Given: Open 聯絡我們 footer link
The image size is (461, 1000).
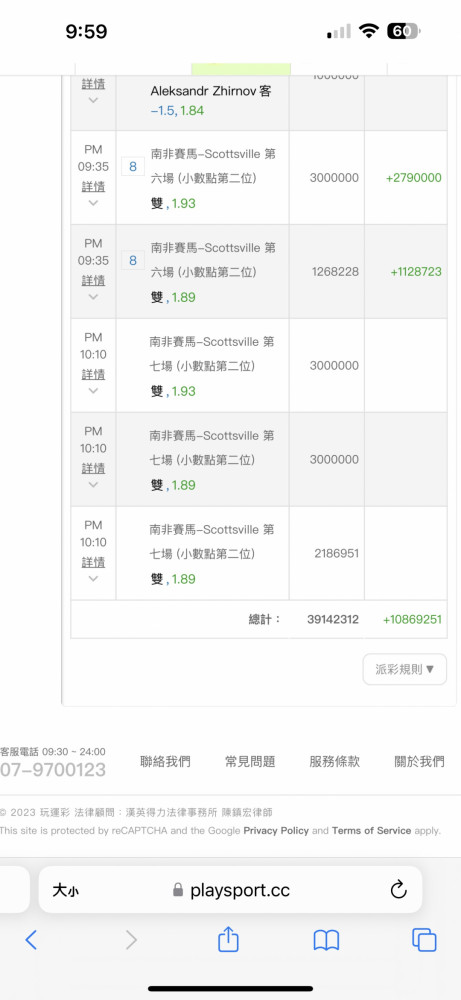Looking at the screenshot, I should [165, 761].
